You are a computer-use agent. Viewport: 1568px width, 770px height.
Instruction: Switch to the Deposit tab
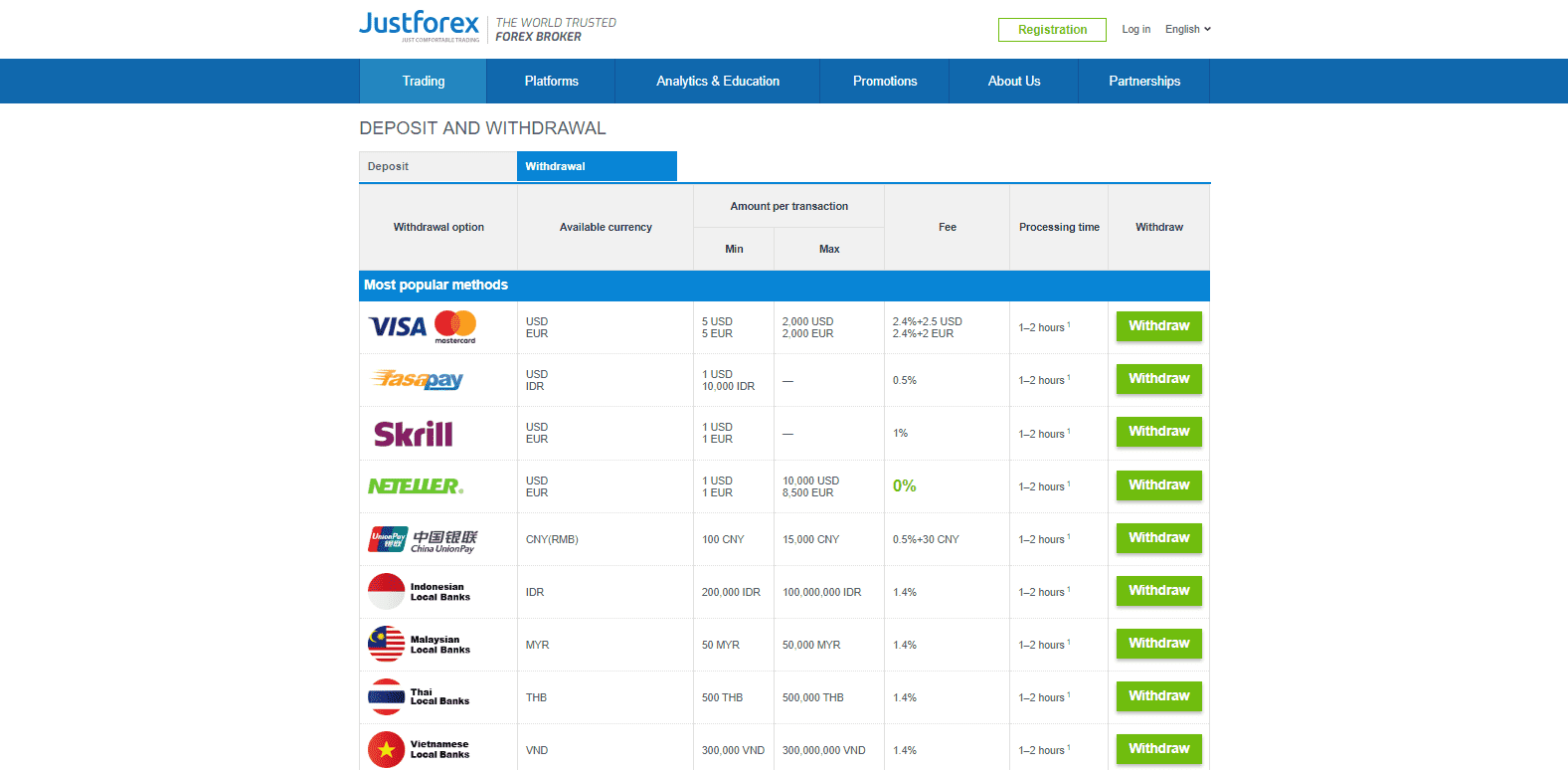438,167
